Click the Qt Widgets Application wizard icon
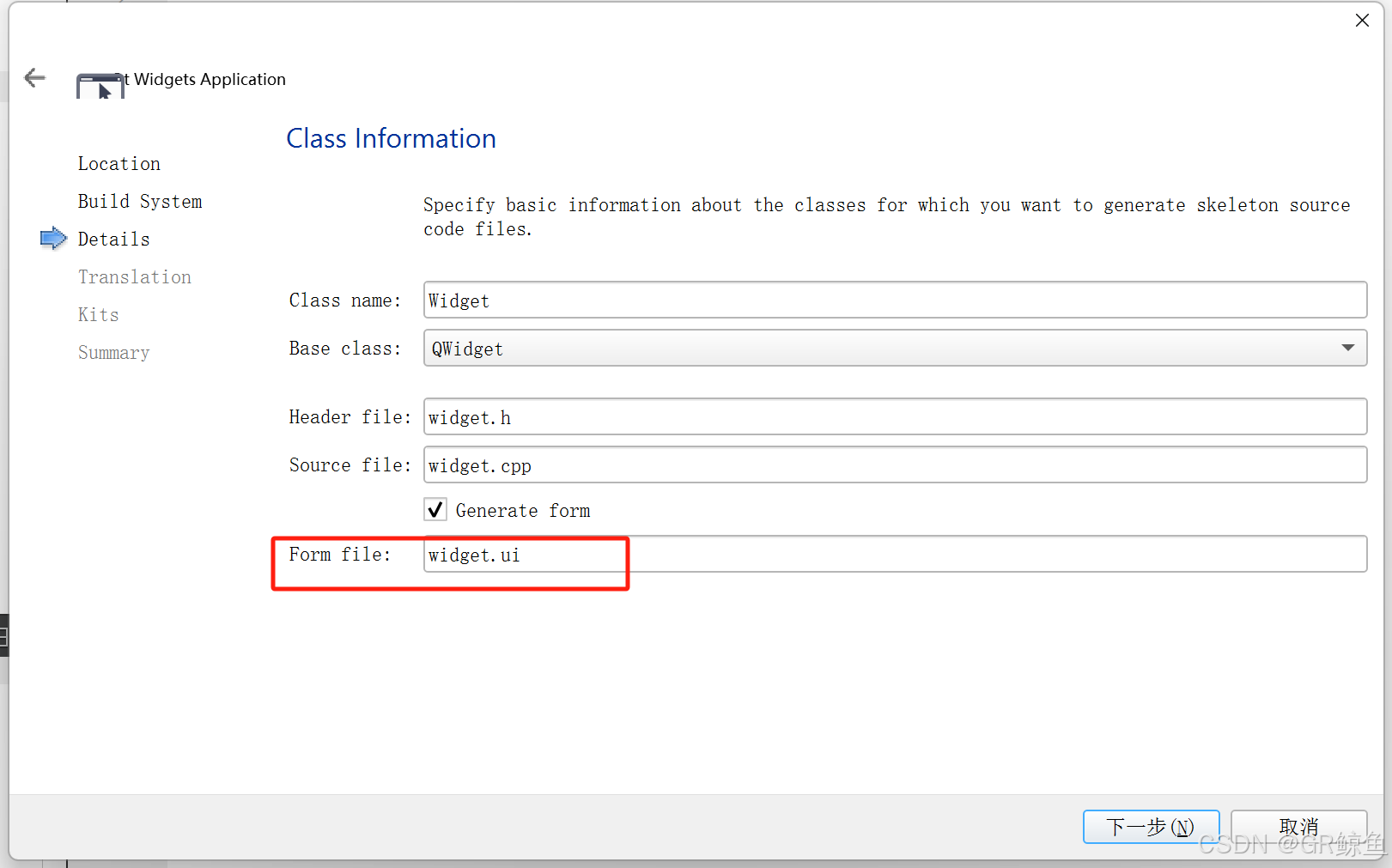The width and height of the screenshot is (1392, 868). coord(100,86)
